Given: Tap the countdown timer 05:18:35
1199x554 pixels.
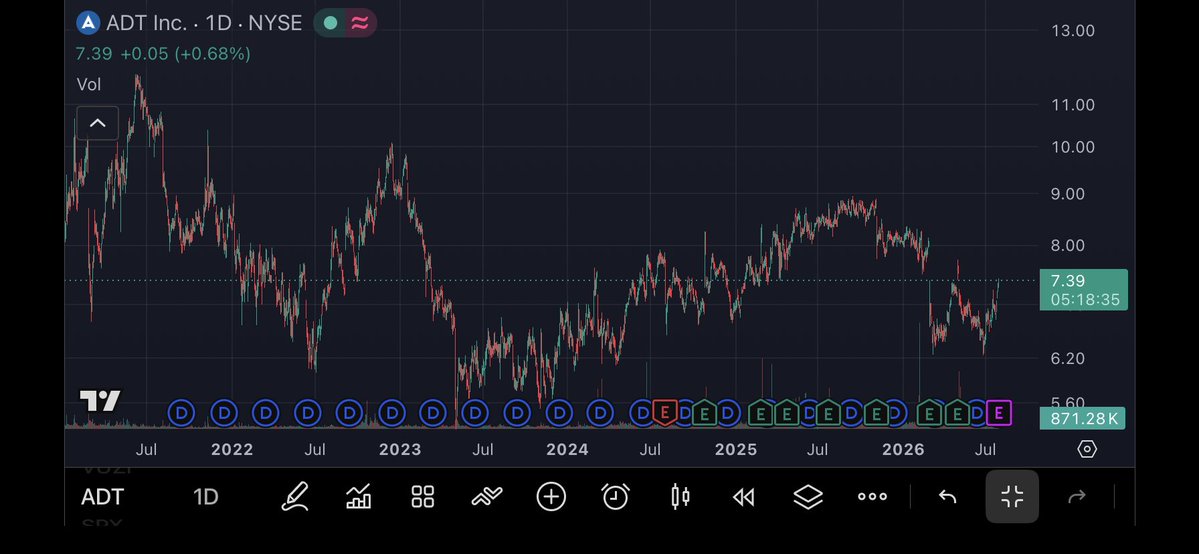Looking at the screenshot, I should 1085,300.
